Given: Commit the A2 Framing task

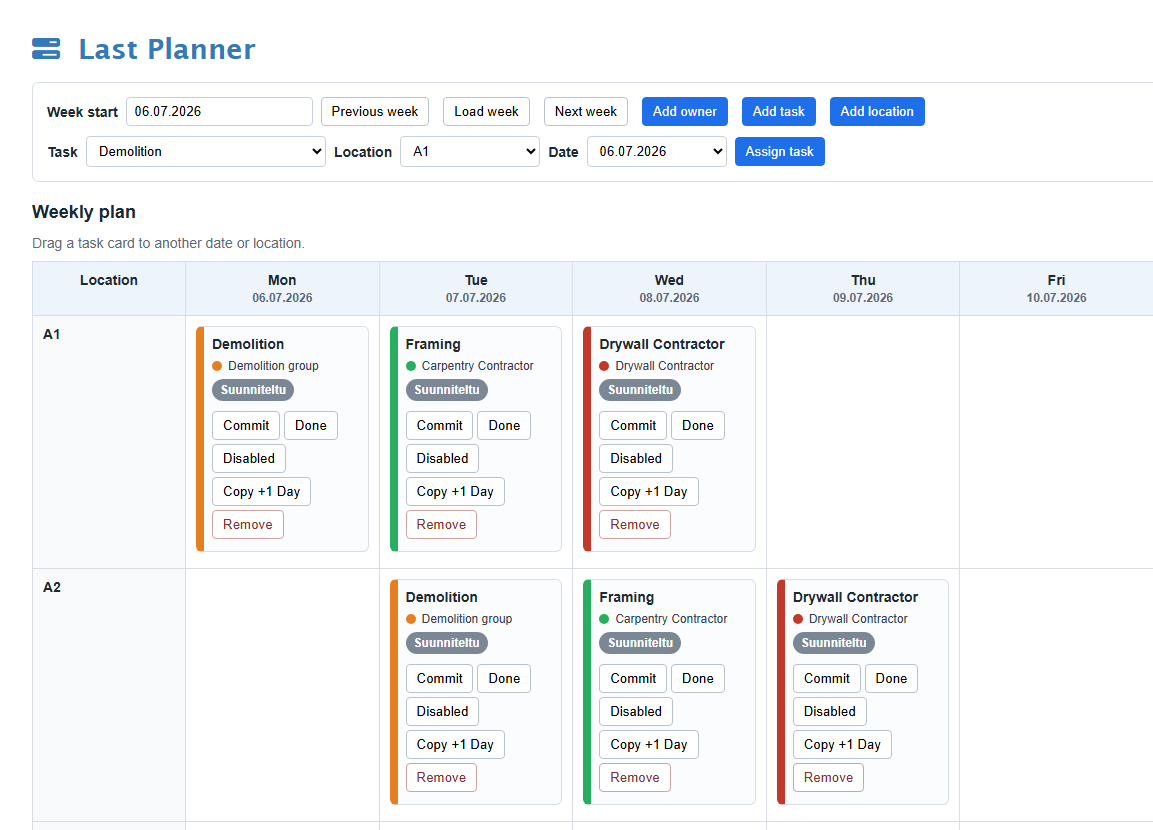Looking at the screenshot, I should 633,679.
